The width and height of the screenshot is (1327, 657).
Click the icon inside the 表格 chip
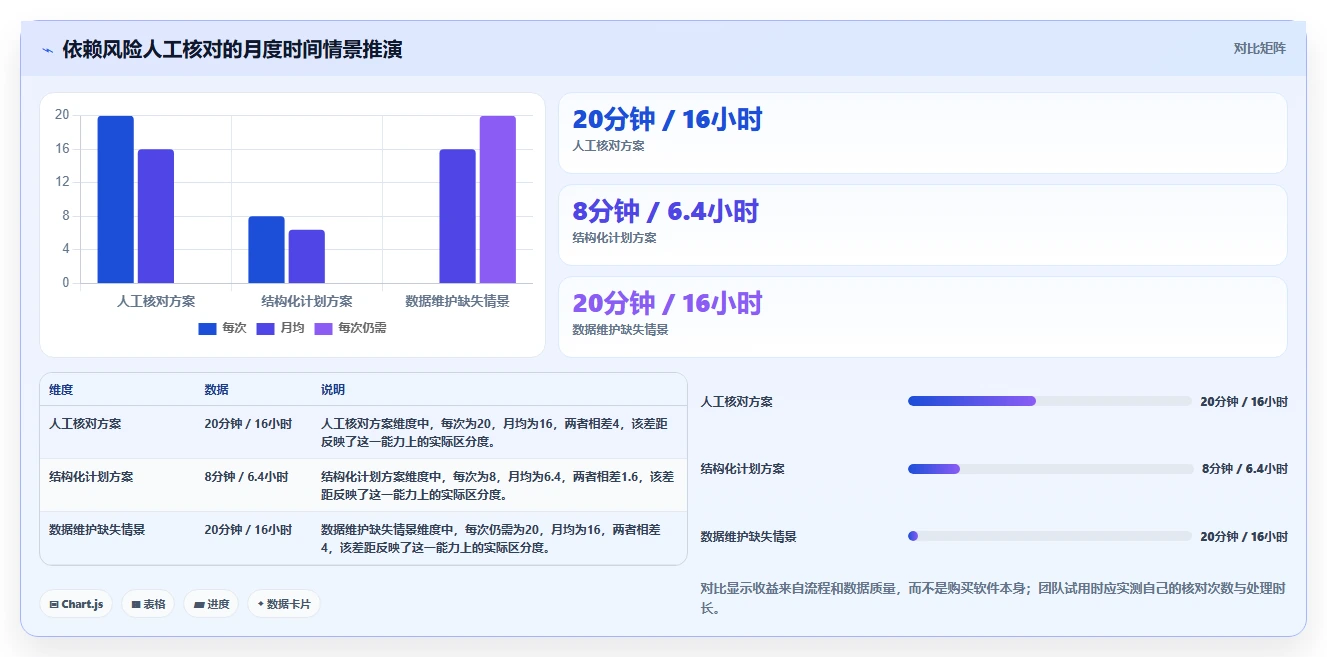click(136, 605)
